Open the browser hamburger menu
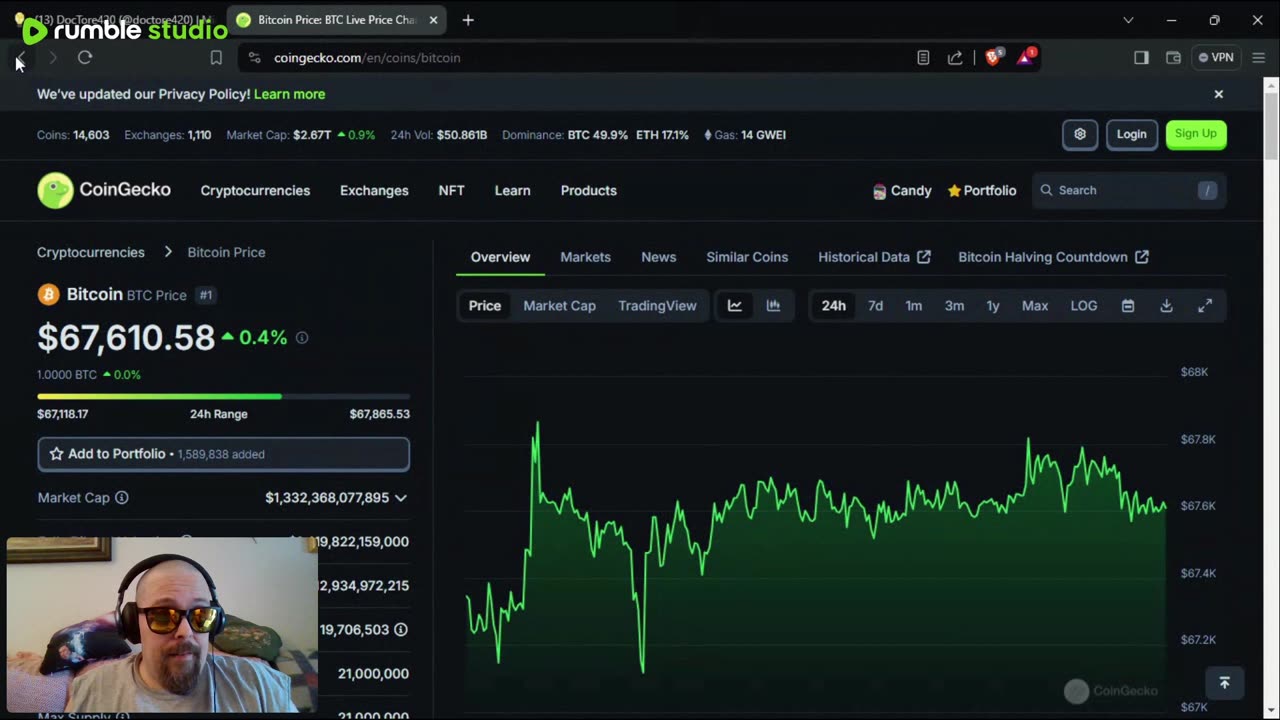Image resolution: width=1280 pixels, height=720 pixels. click(x=1259, y=58)
